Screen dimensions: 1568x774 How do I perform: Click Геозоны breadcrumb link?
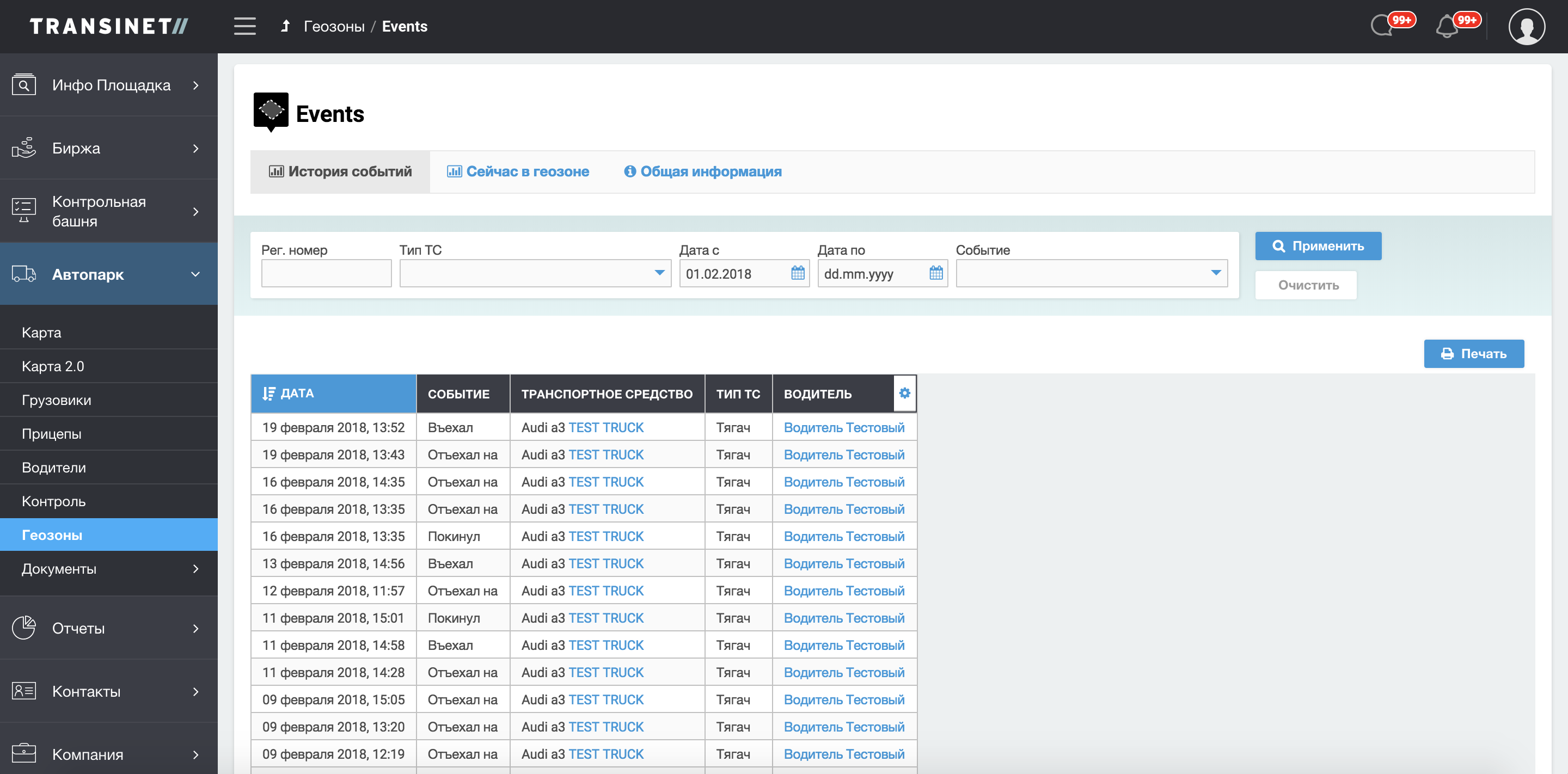click(334, 26)
